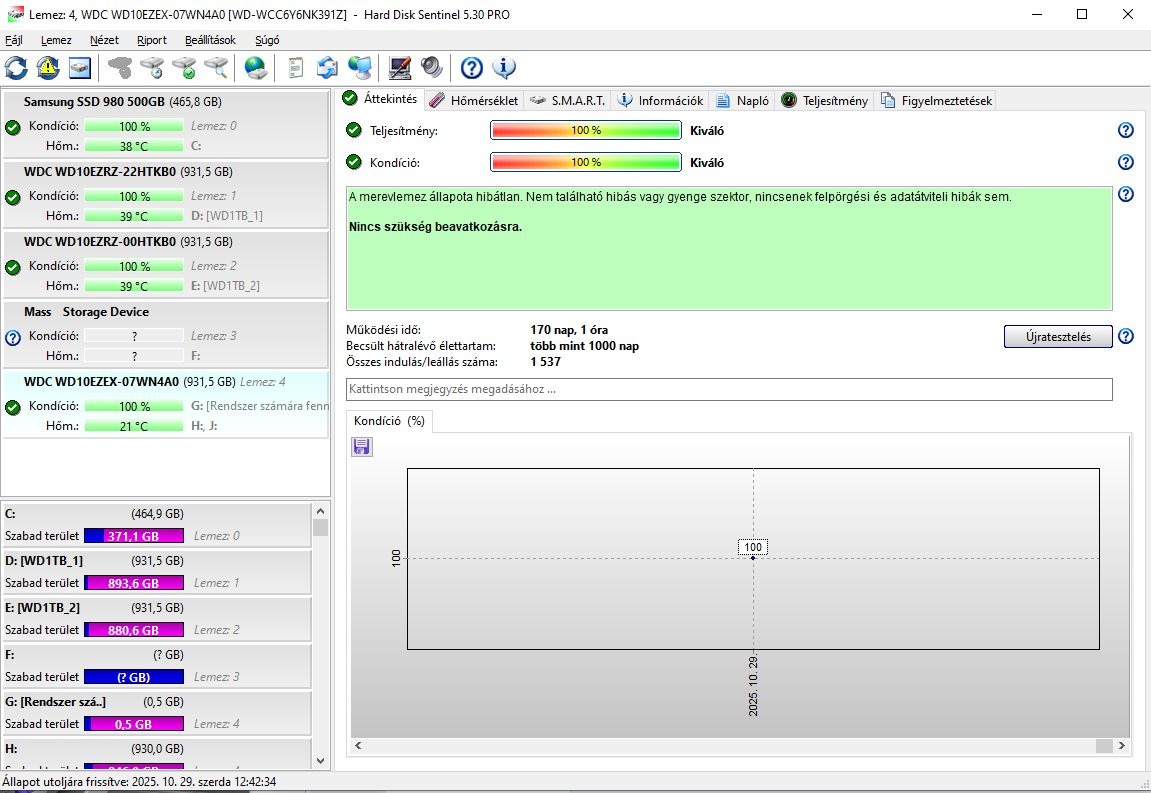Click the globe over disk toolbar icon
This screenshot has height=793, width=1151.
click(255, 68)
